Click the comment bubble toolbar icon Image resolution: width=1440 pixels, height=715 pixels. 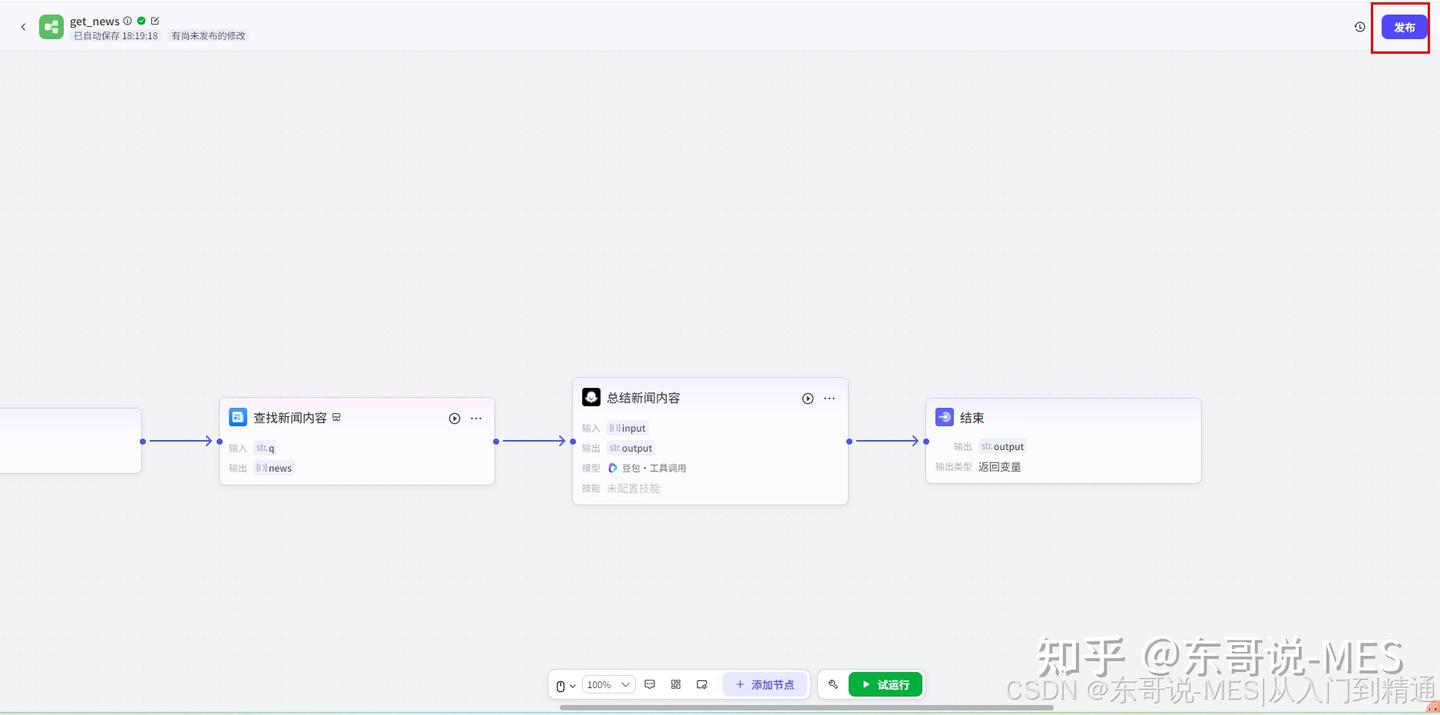click(650, 685)
